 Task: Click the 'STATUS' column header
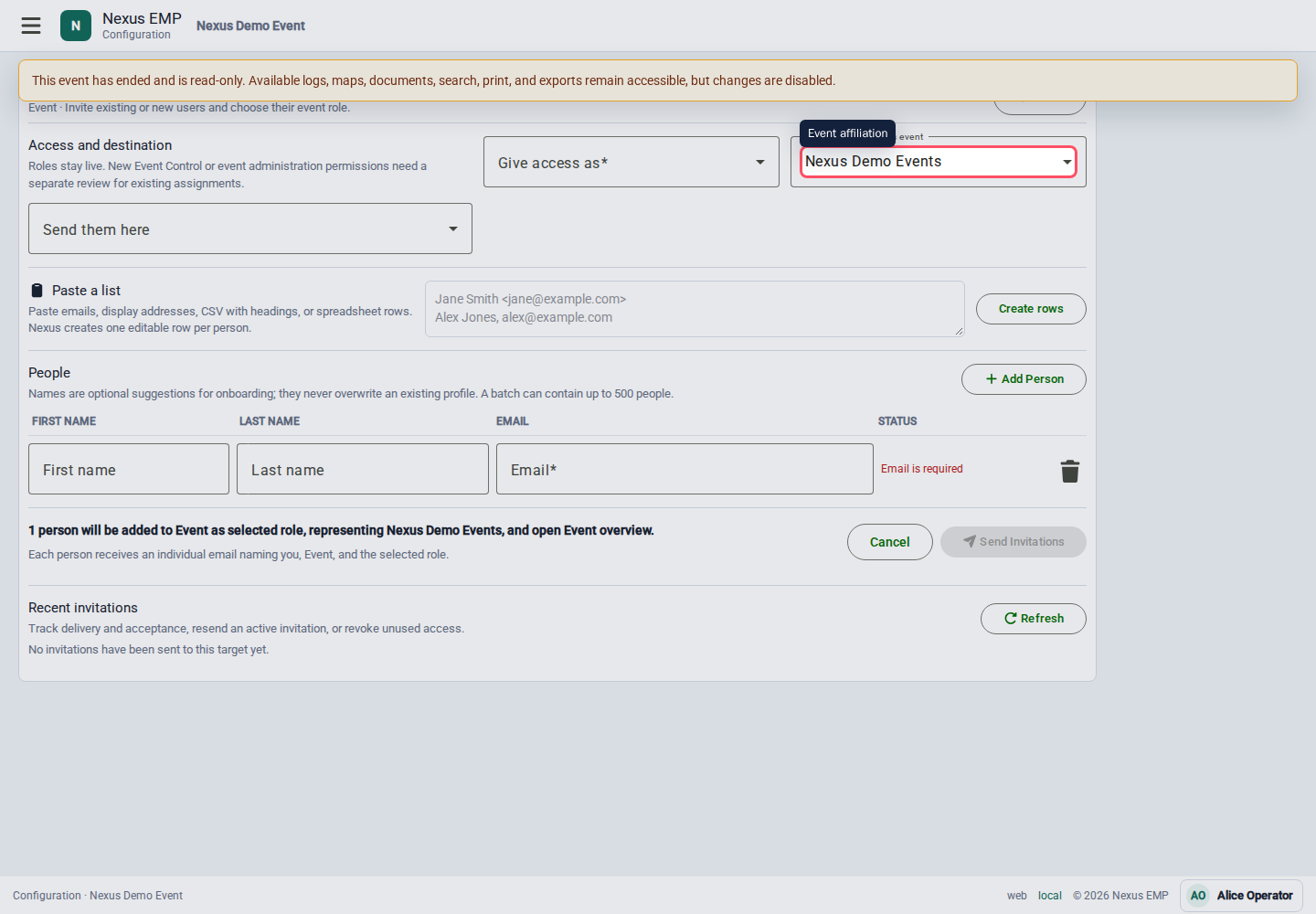(897, 421)
